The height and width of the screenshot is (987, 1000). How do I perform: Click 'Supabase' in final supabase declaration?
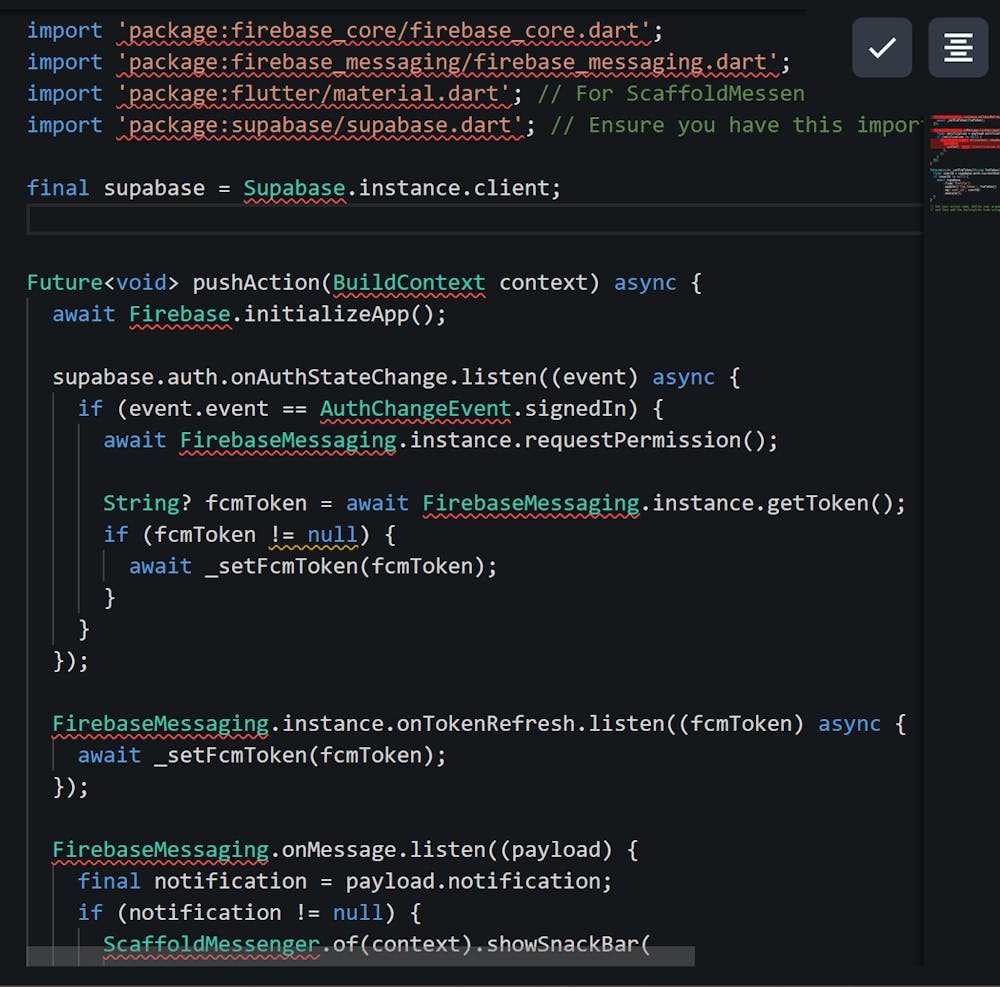295,188
